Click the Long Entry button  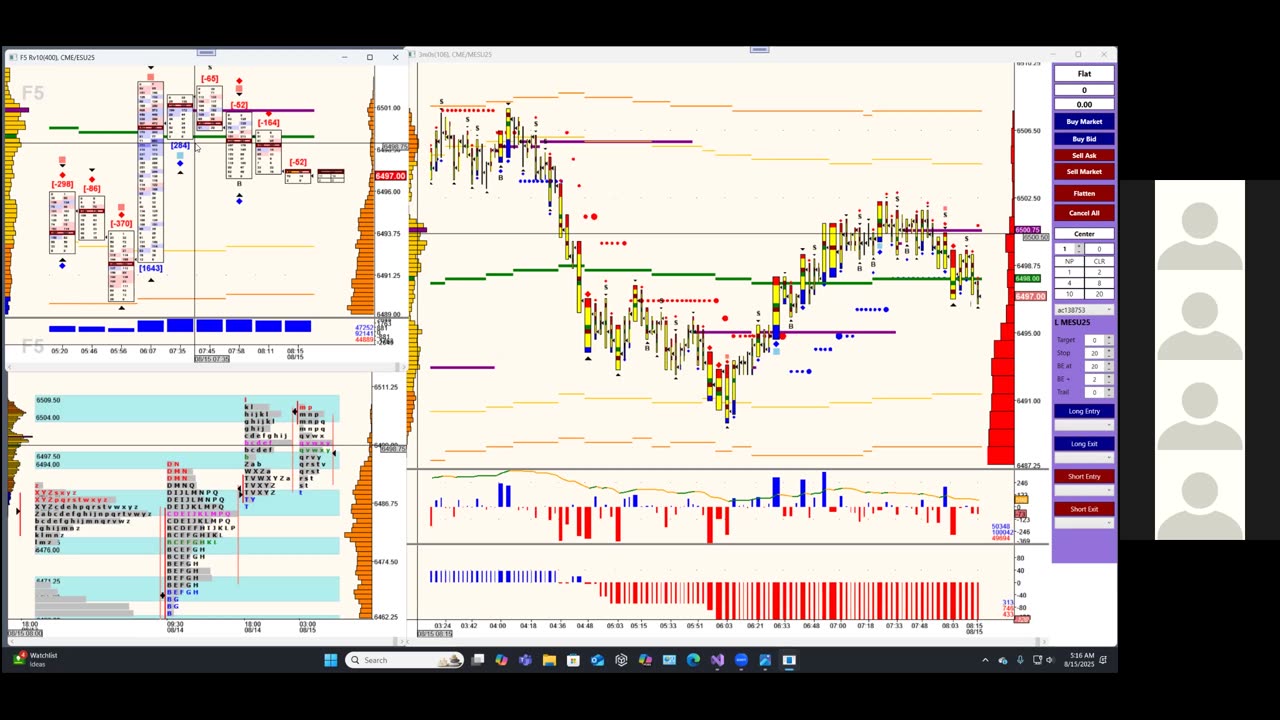pyautogui.click(x=1084, y=411)
